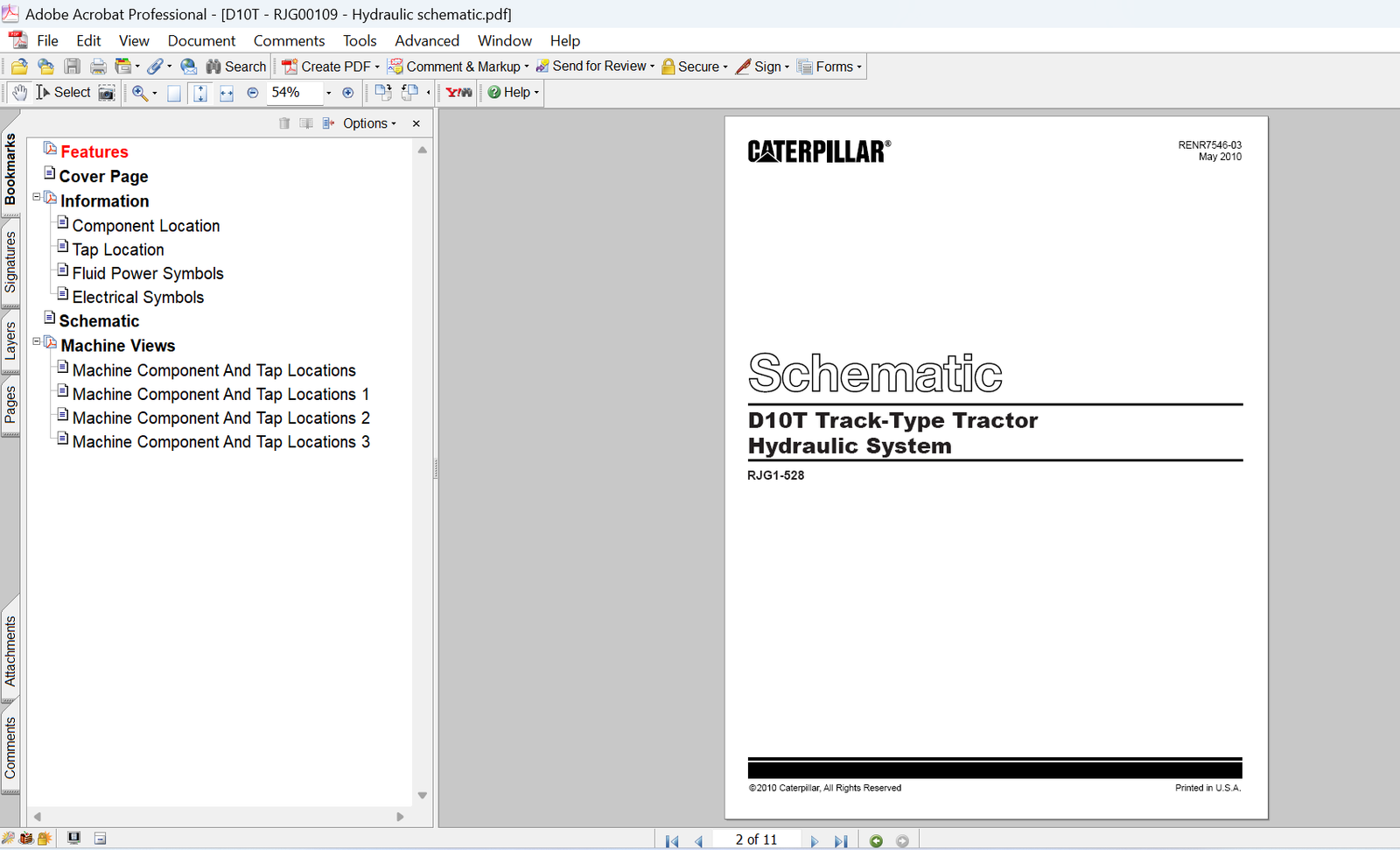Click the paperclip Attach File icon
This screenshot has width=1400, height=850.
pyautogui.click(x=156, y=67)
